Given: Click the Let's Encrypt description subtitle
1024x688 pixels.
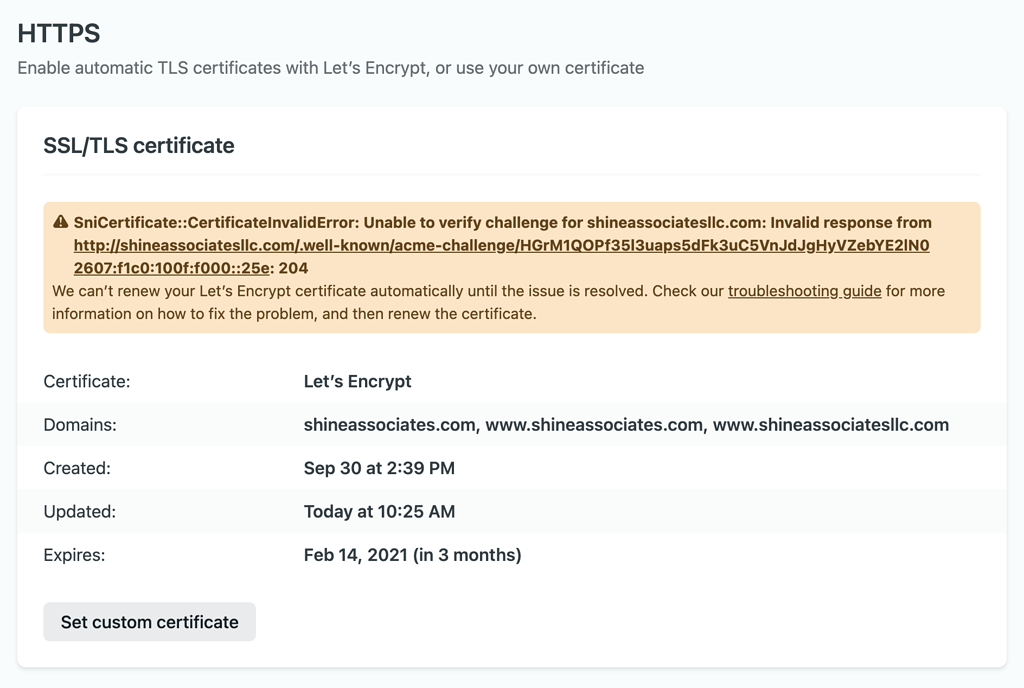Looking at the screenshot, I should click(x=331, y=68).
